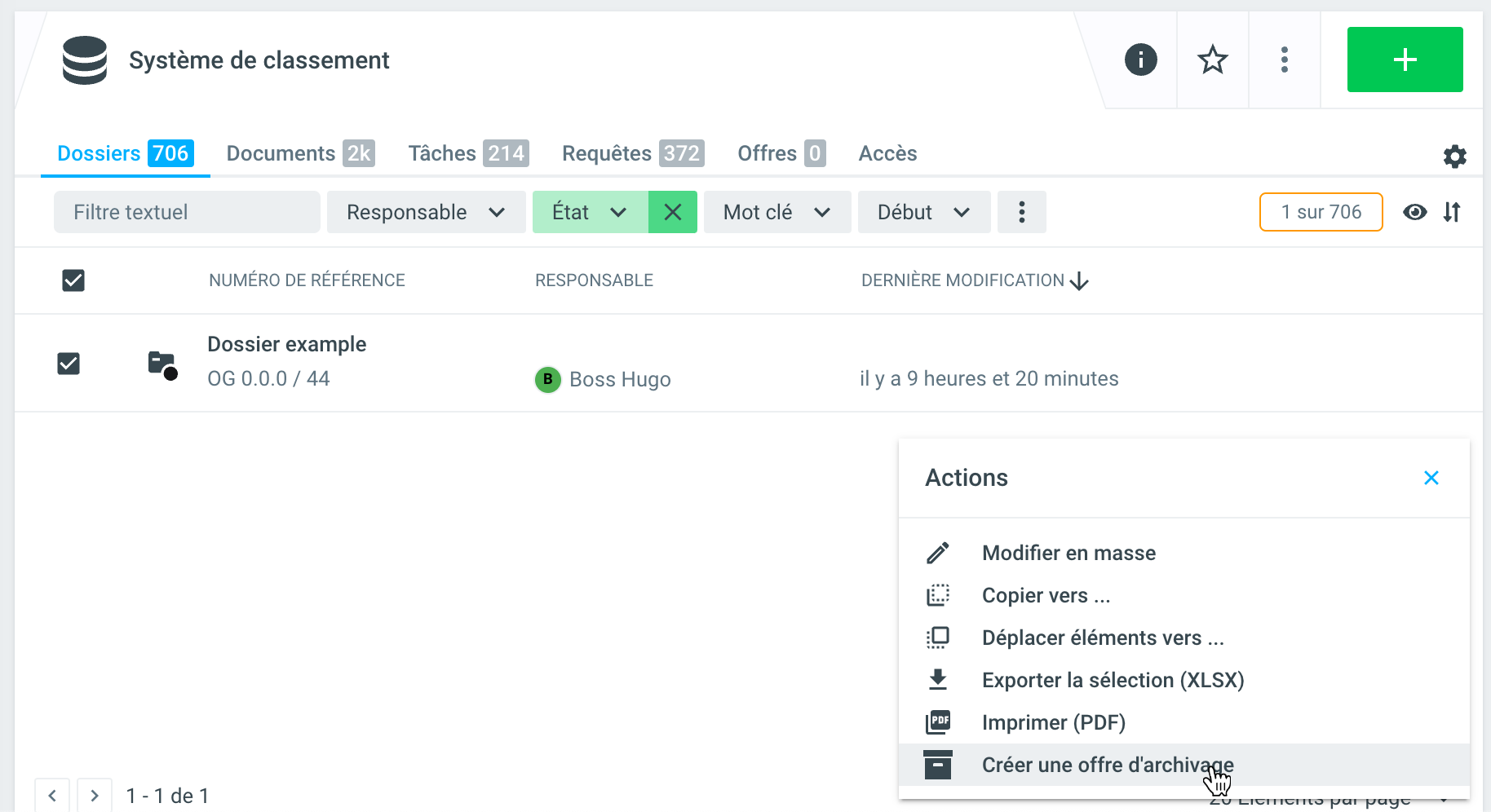This screenshot has width=1491, height=812.
Task: Open the header three-dot menu
Action: pyautogui.click(x=1284, y=60)
